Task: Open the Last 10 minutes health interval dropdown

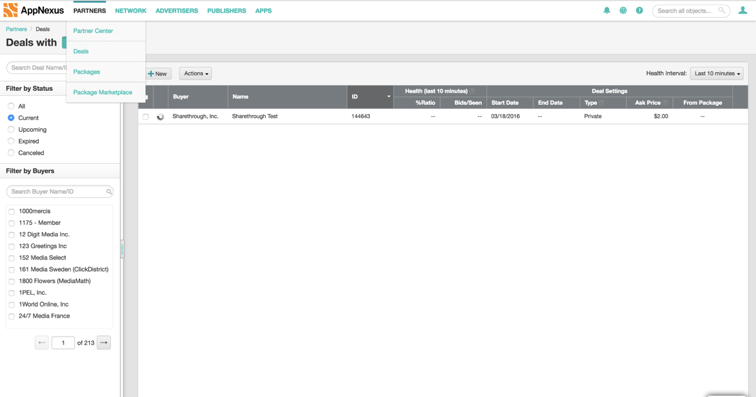Action: point(717,73)
